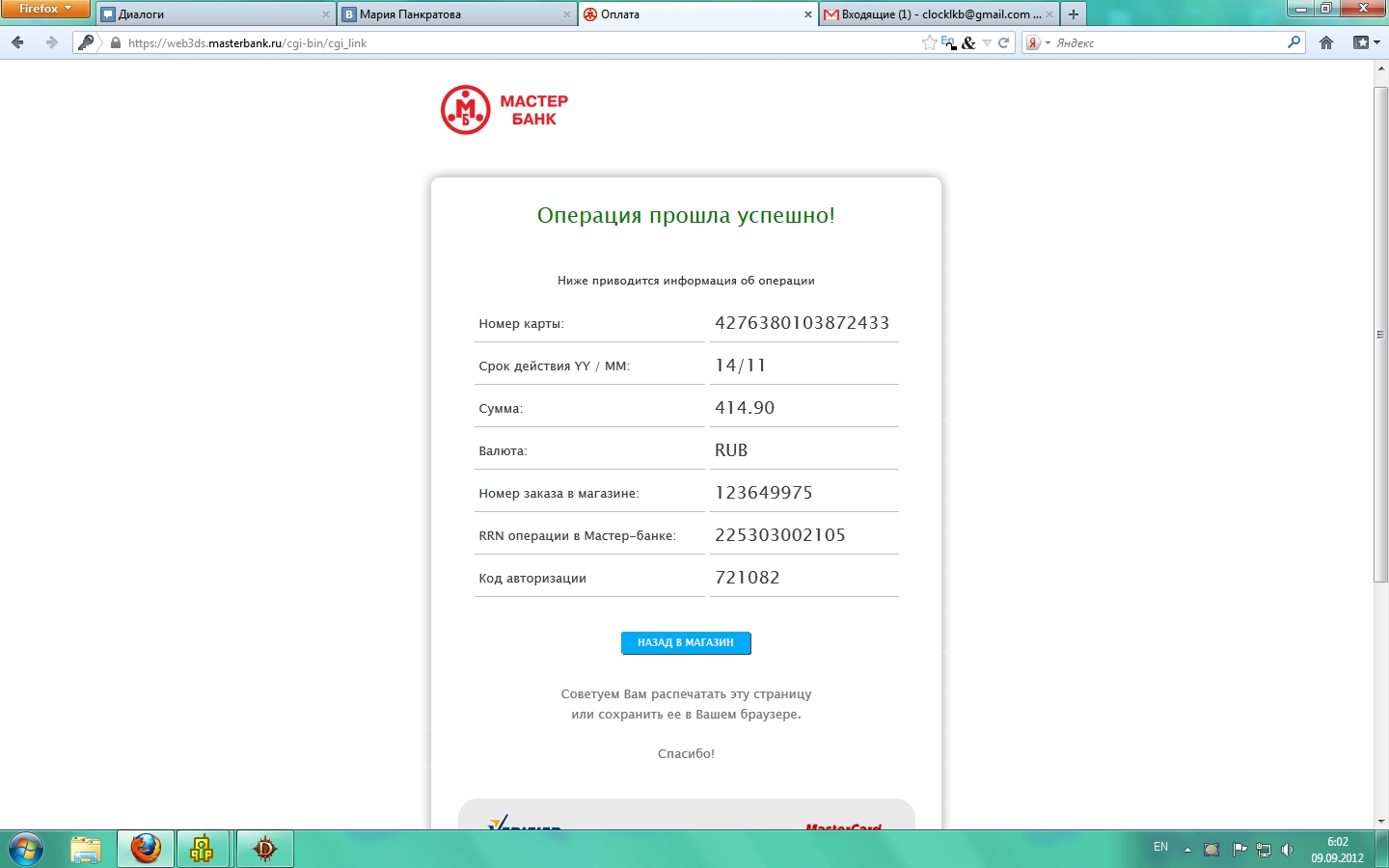Close the Оплата tab
Viewport: 1389px width, 868px height.
point(808,14)
